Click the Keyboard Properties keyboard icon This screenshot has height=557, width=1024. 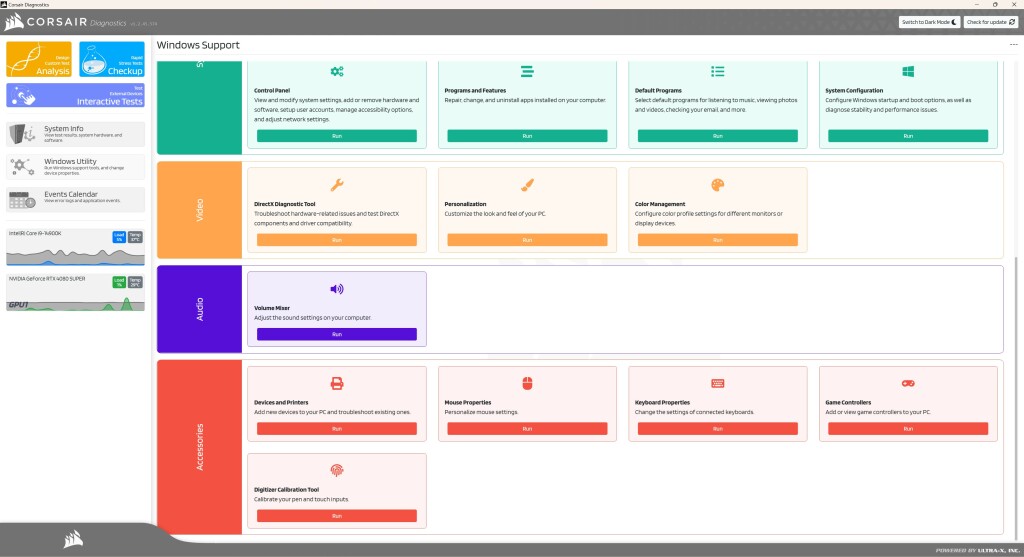pos(718,383)
